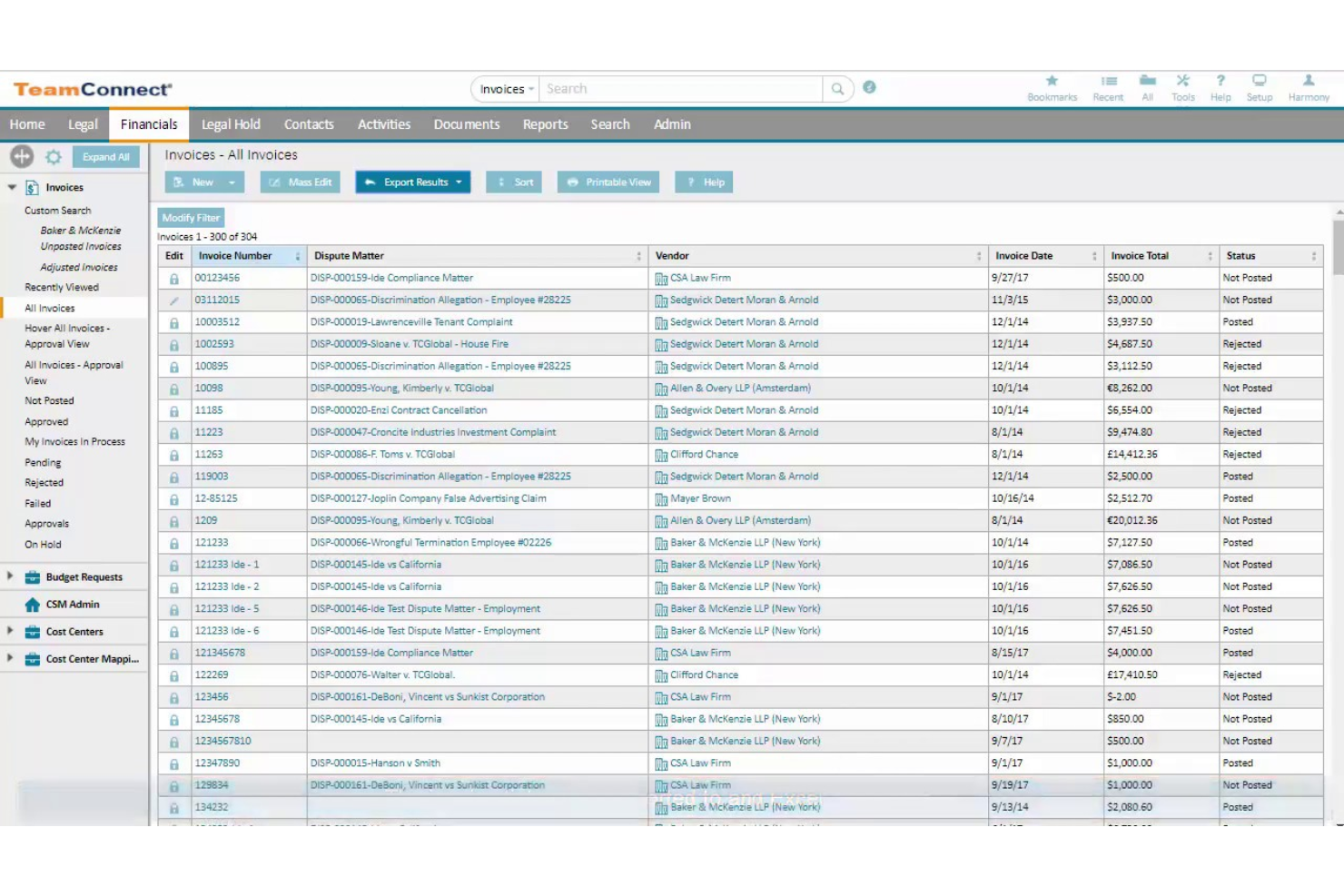Open the Export Results dropdown

pyautogui.click(x=413, y=182)
